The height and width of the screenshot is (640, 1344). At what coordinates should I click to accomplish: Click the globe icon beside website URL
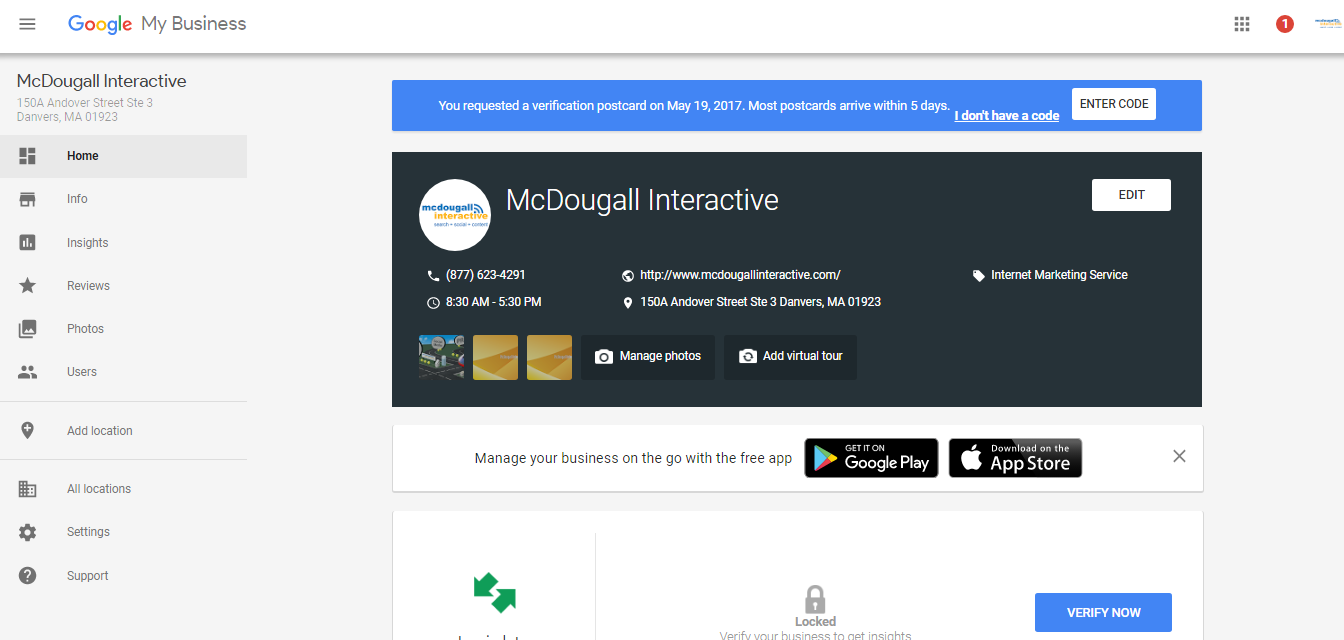coord(628,275)
